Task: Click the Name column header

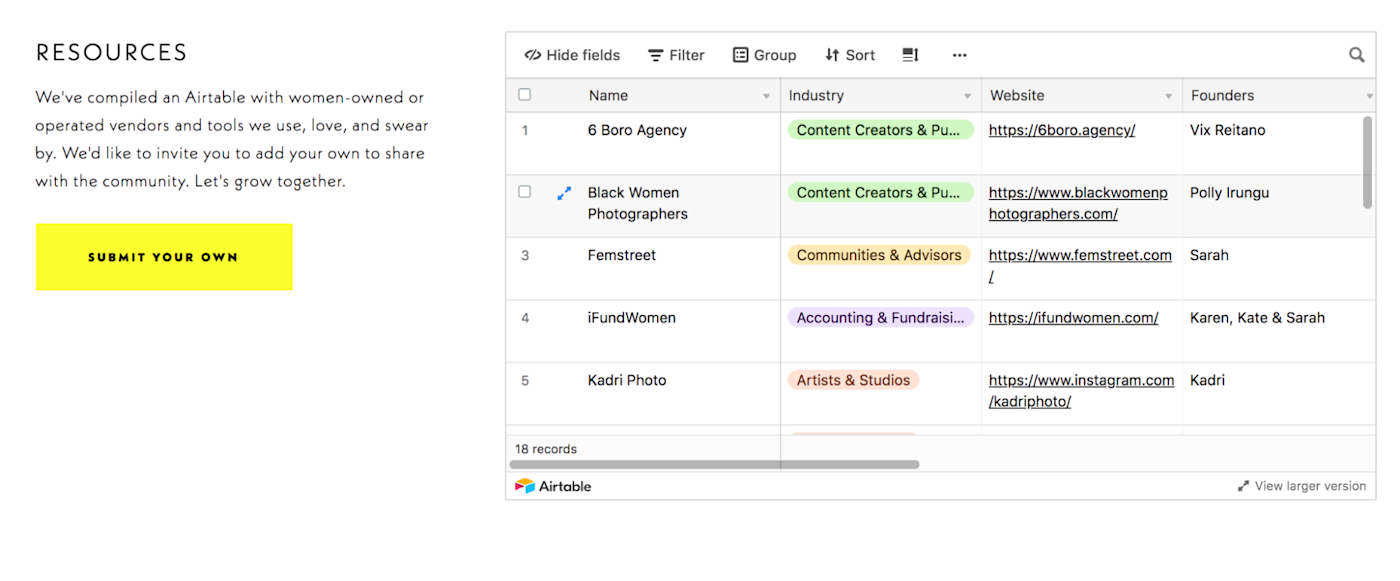Action: (x=680, y=95)
